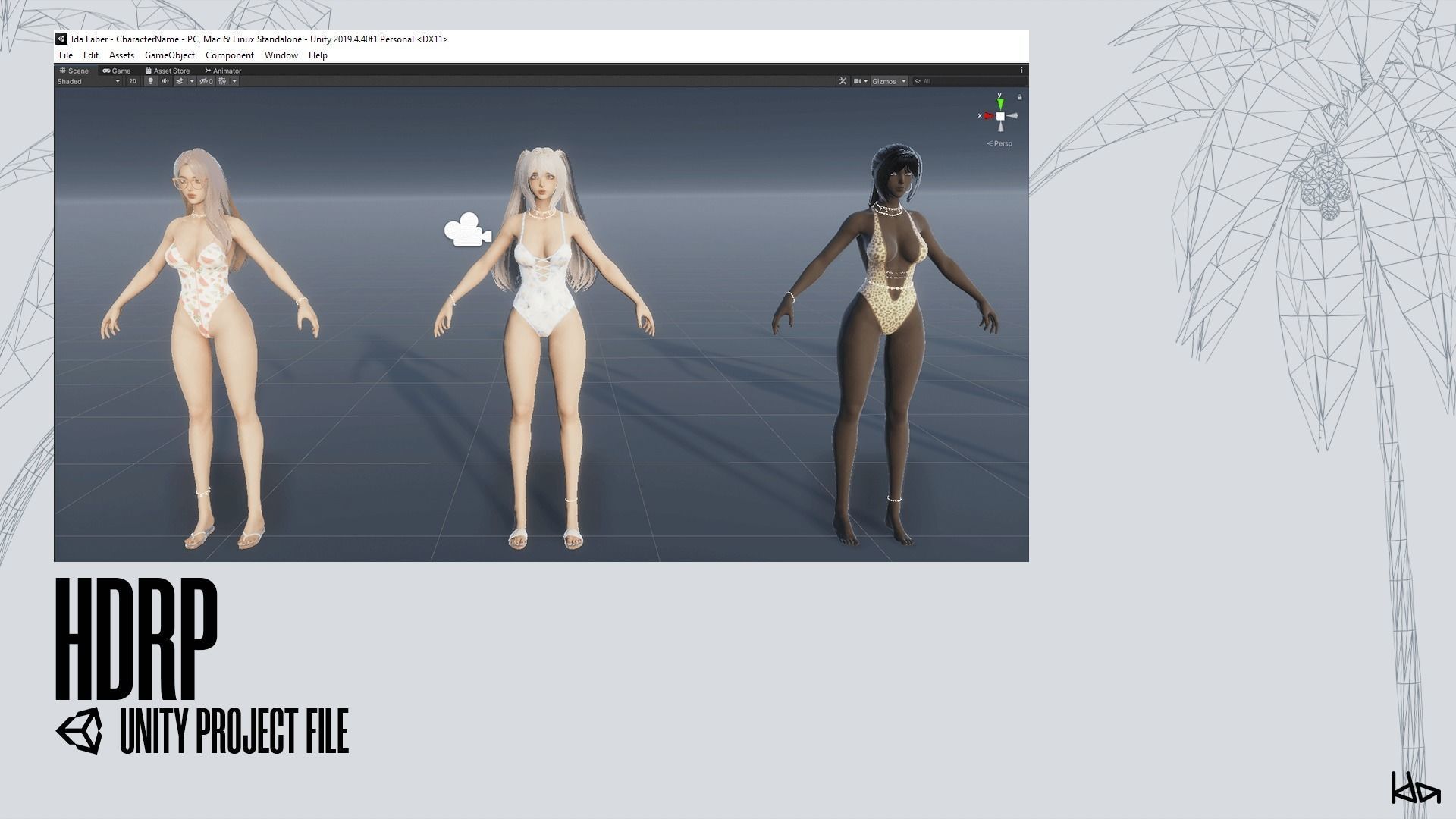Screen dimensions: 1456x819
Task: Click the gray right-side gizmo cone
Action: click(1012, 116)
